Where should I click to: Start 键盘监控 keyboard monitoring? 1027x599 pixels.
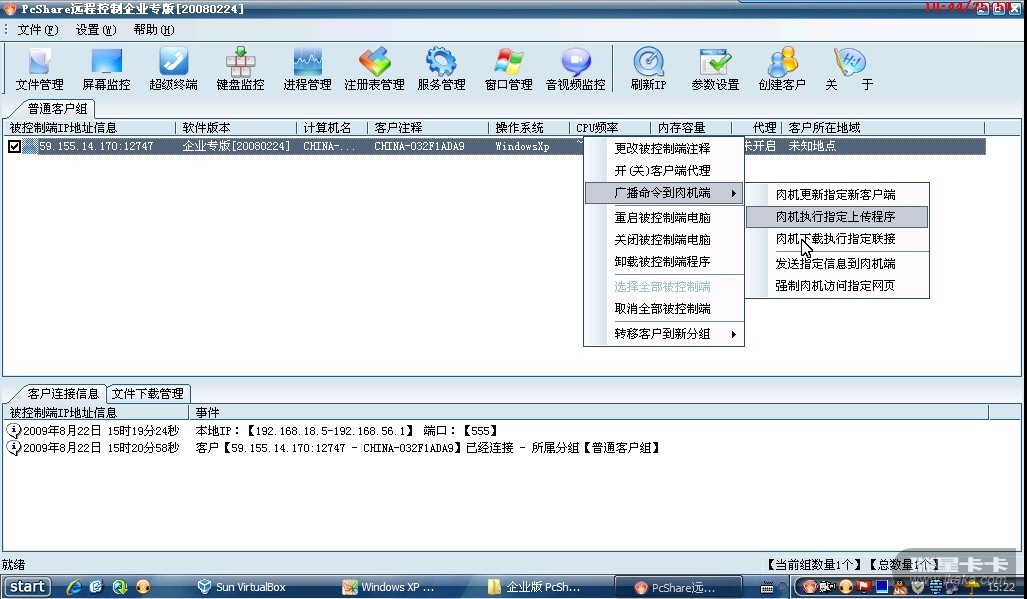pos(240,69)
